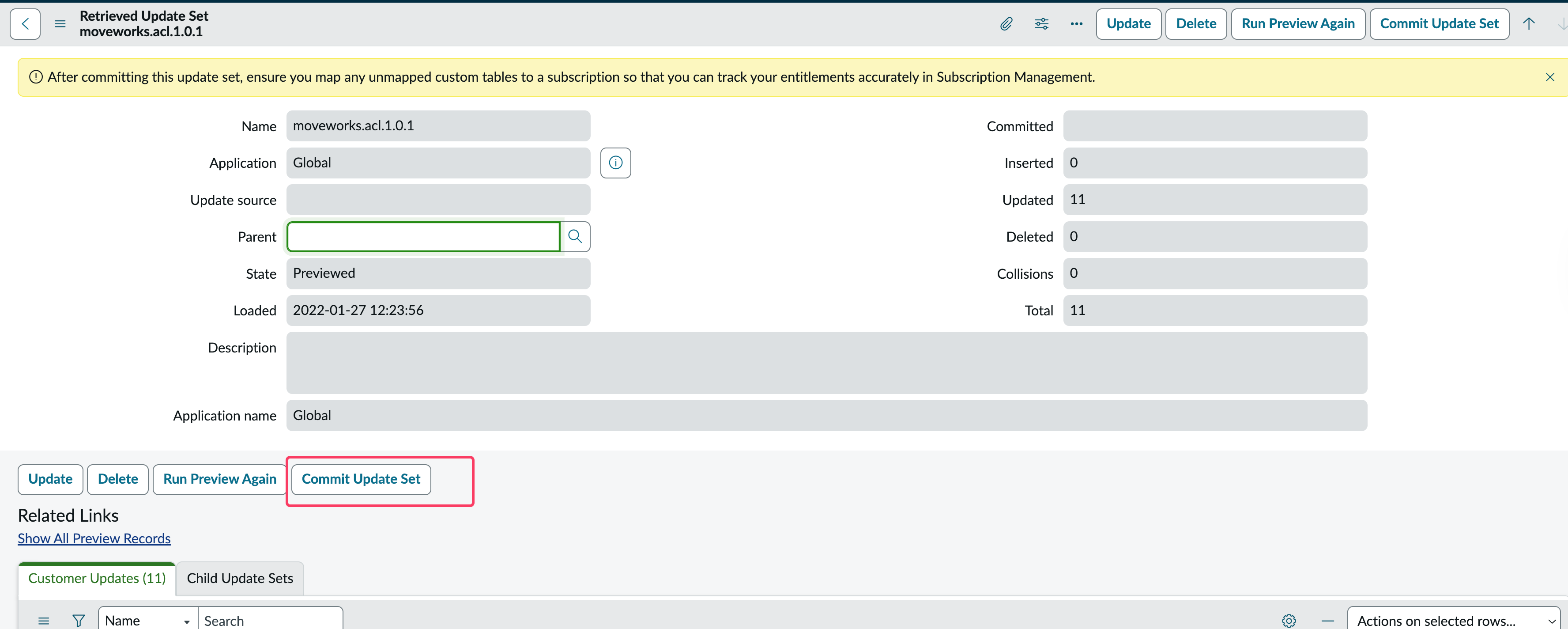The image size is (1568, 629).
Task: Click the Parent lookup magnifier icon
Action: click(x=575, y=236)
